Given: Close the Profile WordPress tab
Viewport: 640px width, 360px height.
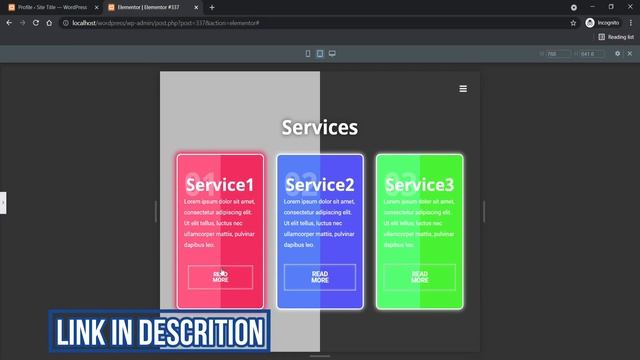Looking at the screenshot, I should pyautogui.click(x=97, y=7).
